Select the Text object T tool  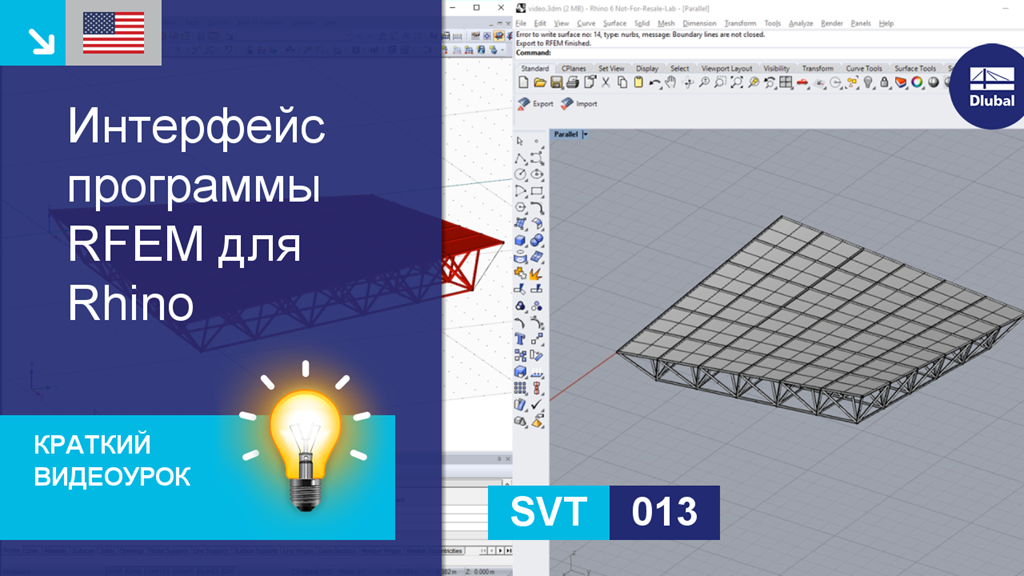[520, 339]
